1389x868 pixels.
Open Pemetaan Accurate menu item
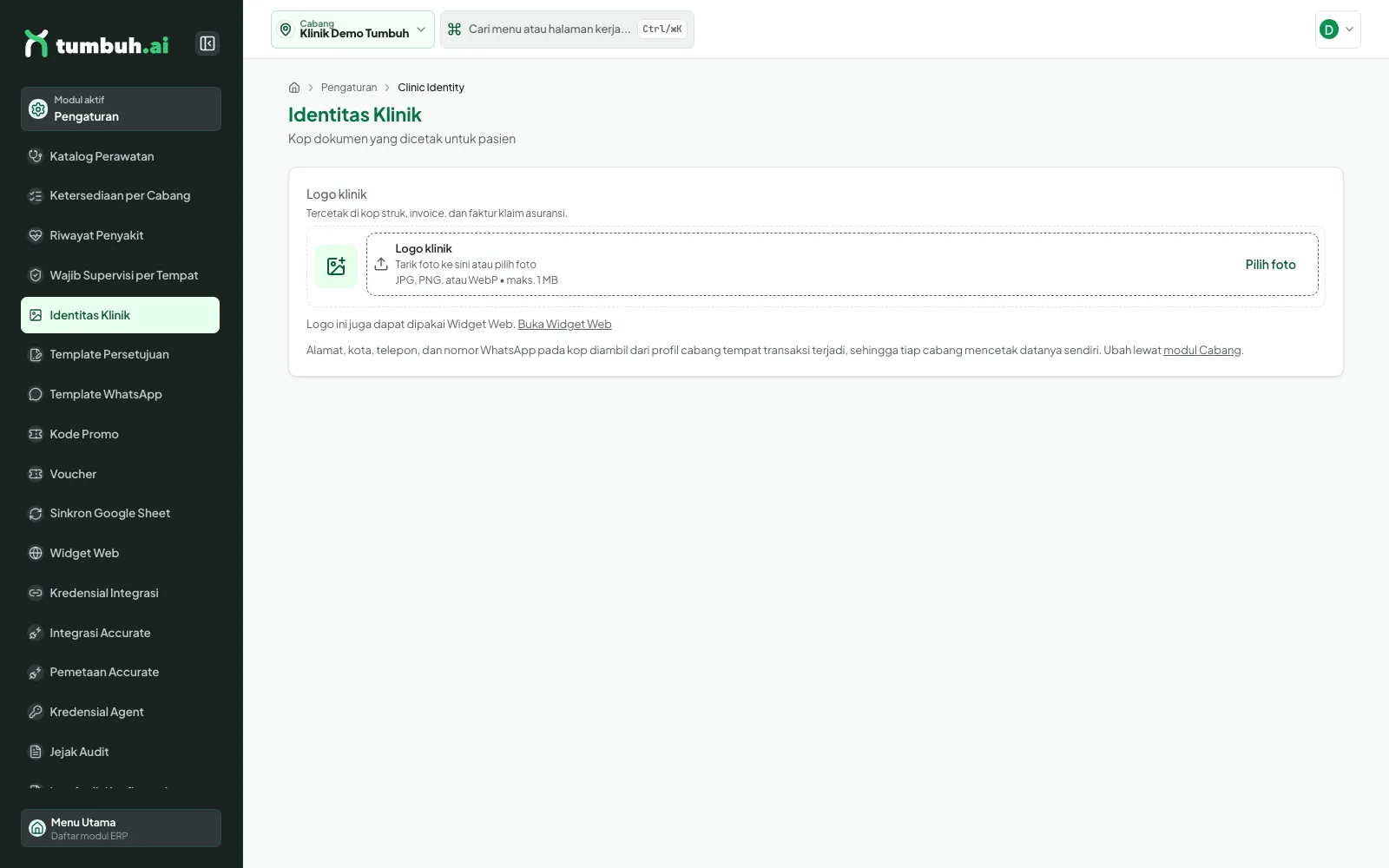[x=121, y=672]
